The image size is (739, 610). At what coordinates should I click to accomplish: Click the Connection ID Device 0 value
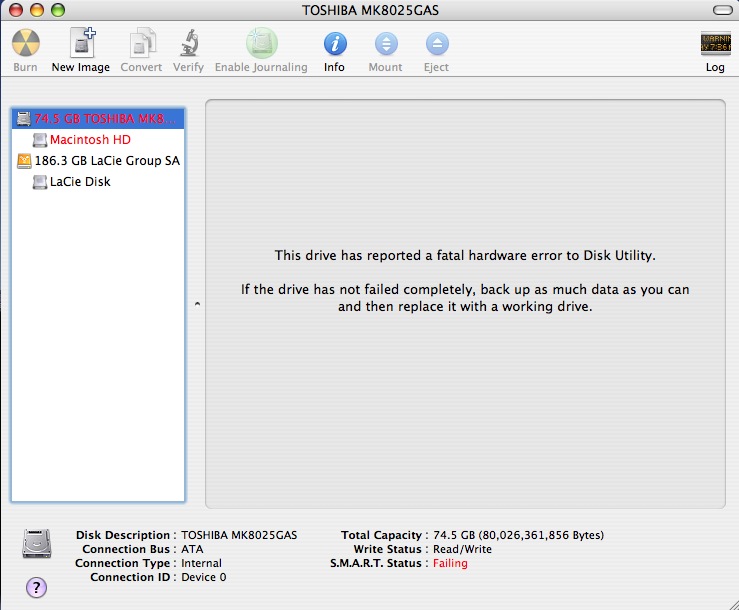(x=204, y=577)
